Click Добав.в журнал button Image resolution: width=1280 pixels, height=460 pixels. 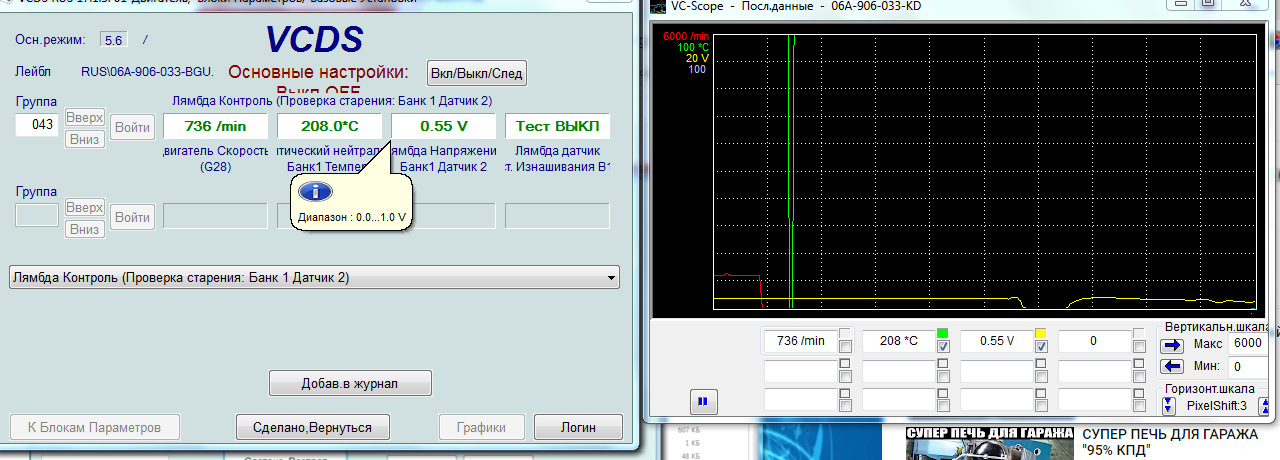[x=350, y=383]
